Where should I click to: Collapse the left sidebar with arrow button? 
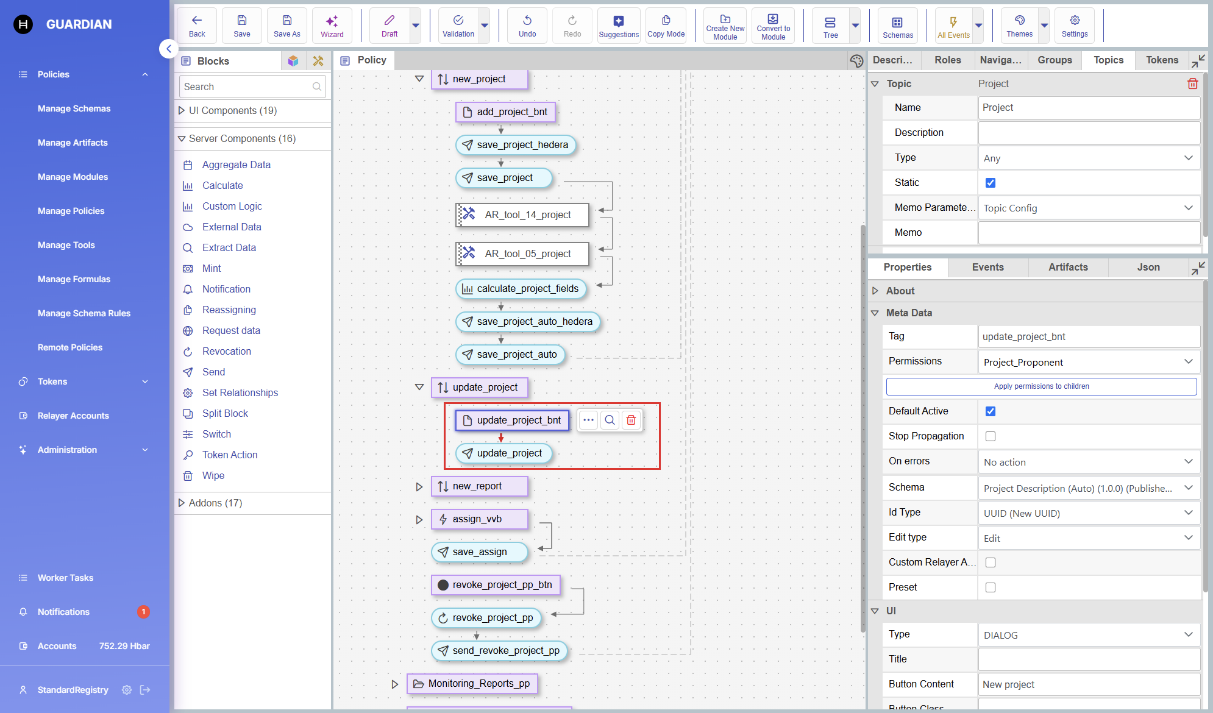(168, 48)
